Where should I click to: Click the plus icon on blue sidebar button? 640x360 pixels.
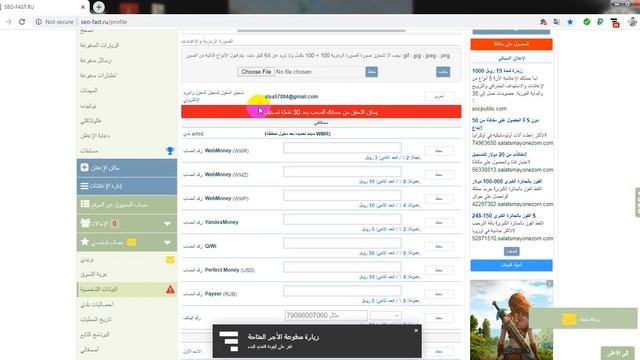pyautogui.click(x=84, y=167)
